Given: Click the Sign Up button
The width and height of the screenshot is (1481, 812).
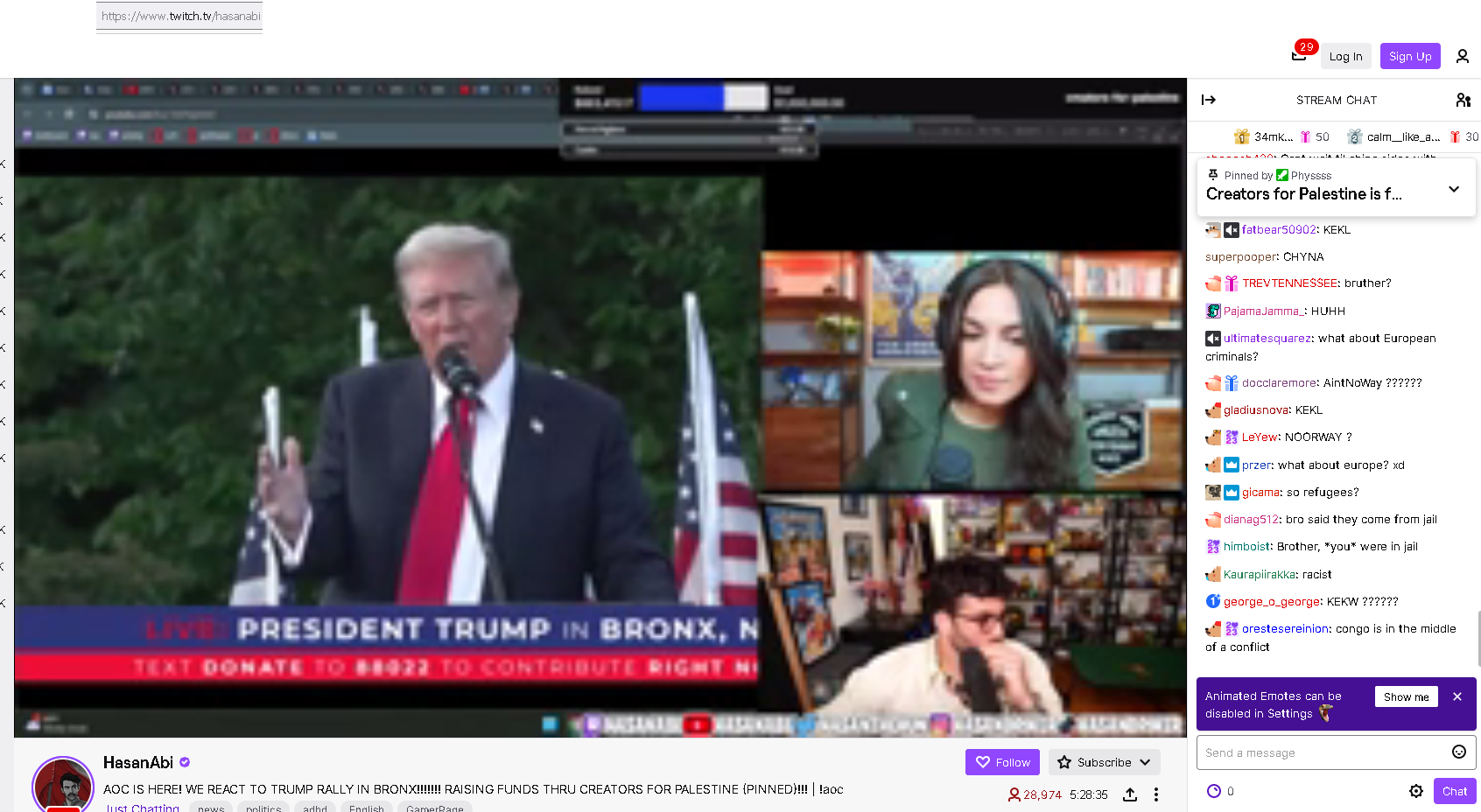Looking at the screenshot, I should 1410,56.
